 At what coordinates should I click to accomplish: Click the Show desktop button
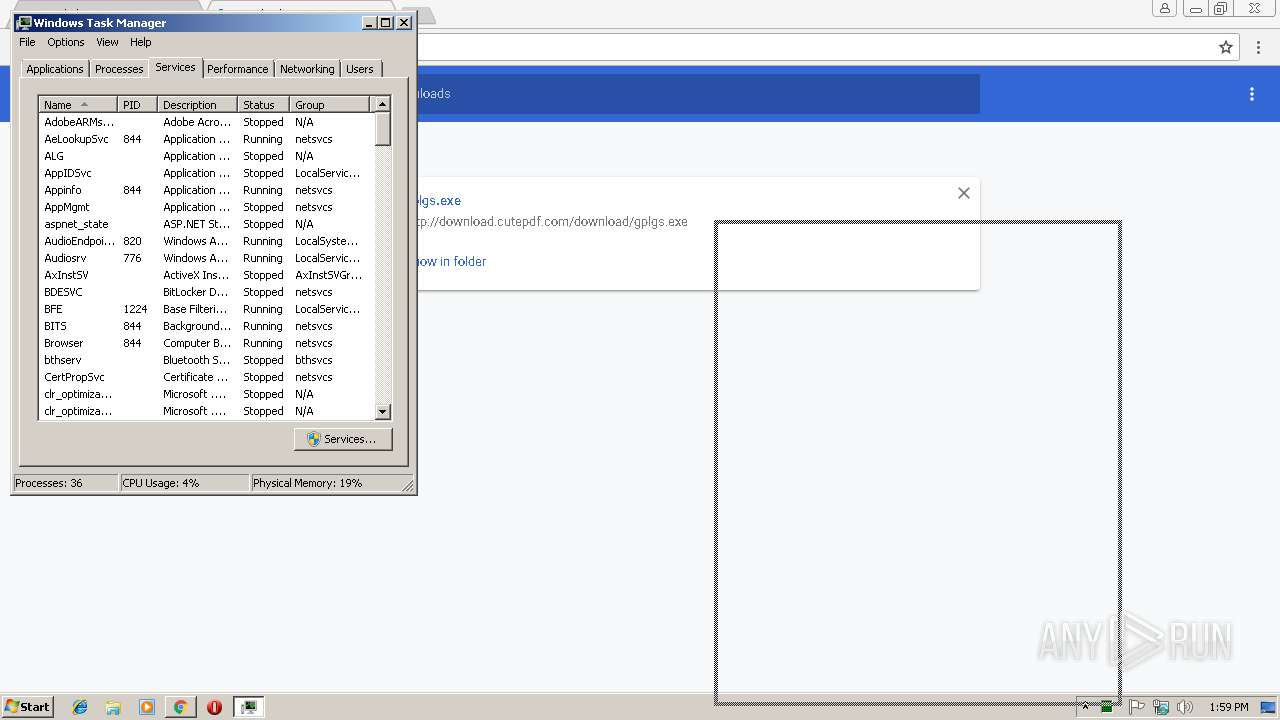(1269, 707)
